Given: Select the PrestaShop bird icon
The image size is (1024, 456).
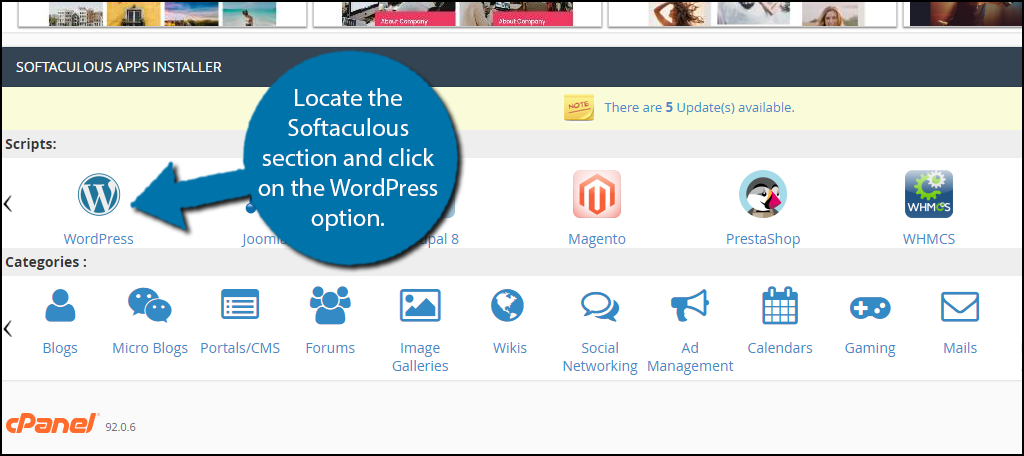Looking at the screenshot, I should click(763, 194).
